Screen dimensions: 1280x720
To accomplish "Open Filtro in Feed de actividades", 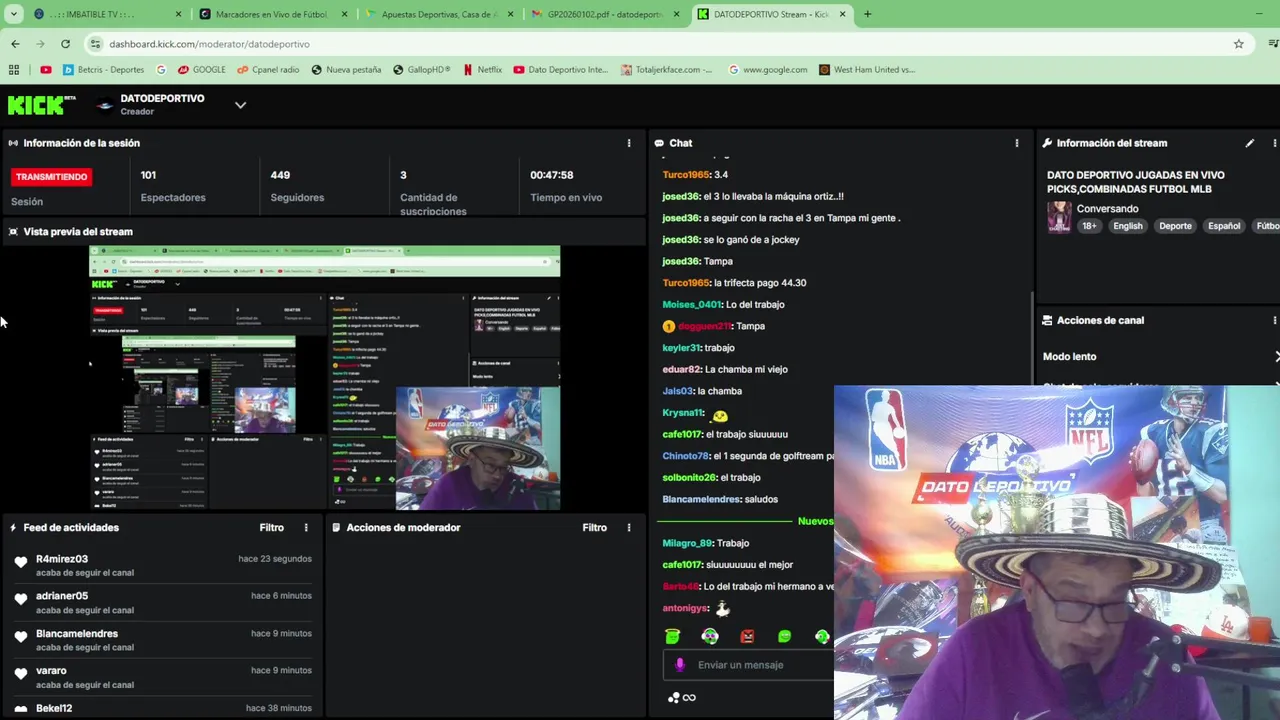I will tap(272, 527).
